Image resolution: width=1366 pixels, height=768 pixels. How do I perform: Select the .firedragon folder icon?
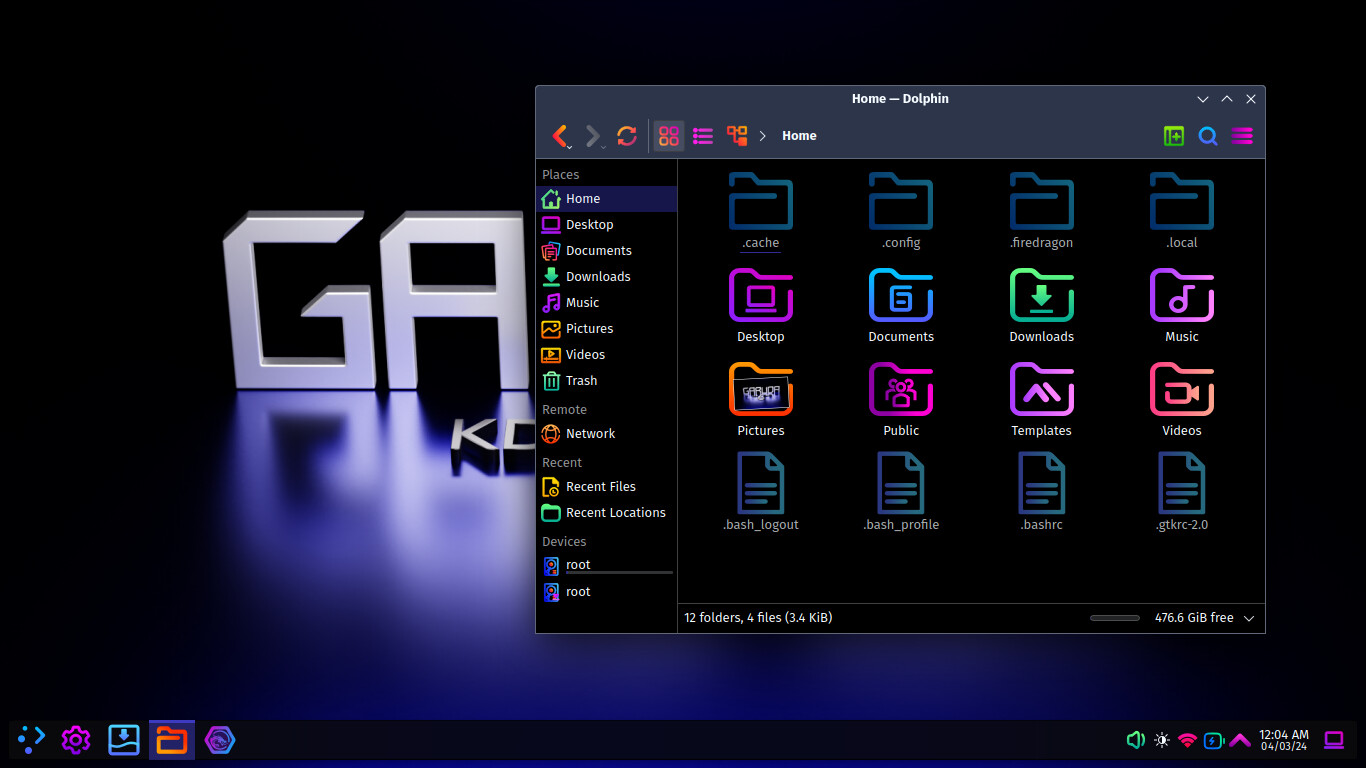coord(1041,201)
